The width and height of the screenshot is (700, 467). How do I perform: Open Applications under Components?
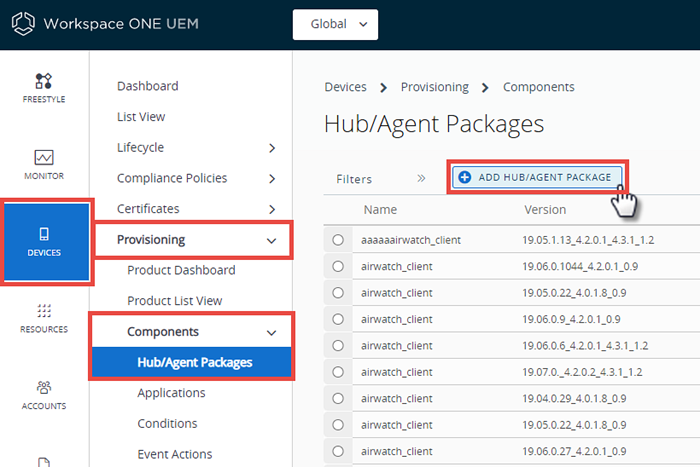[x=171, y=393]
